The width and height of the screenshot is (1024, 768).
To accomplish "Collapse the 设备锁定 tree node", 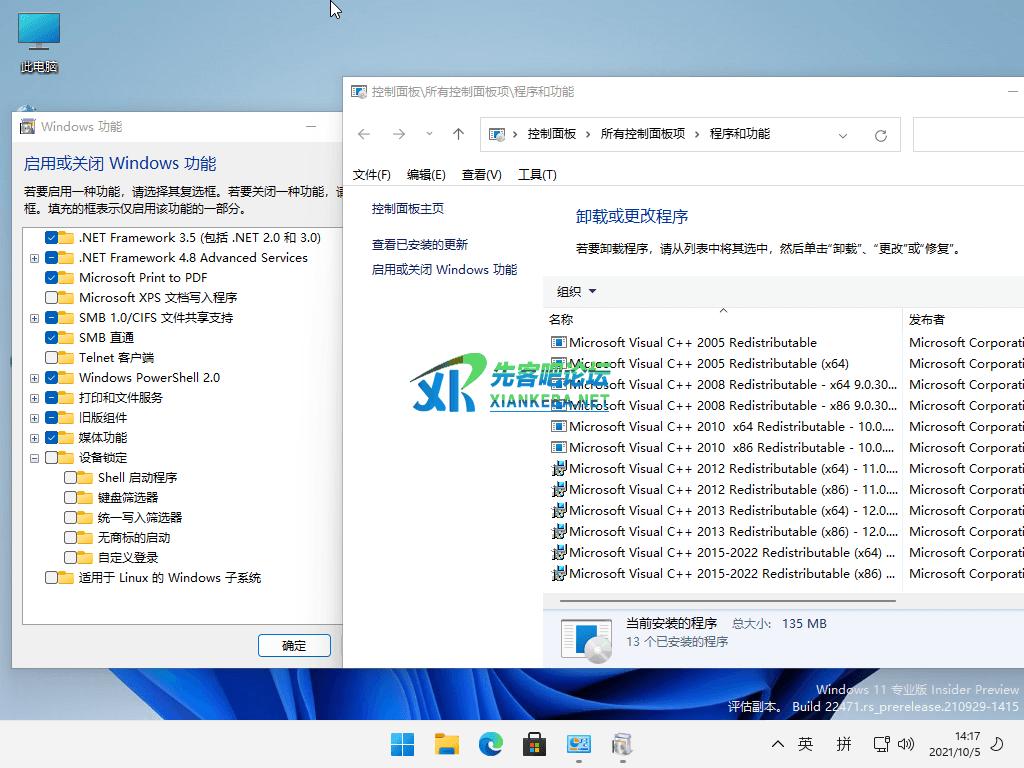I will click(35, 458).
